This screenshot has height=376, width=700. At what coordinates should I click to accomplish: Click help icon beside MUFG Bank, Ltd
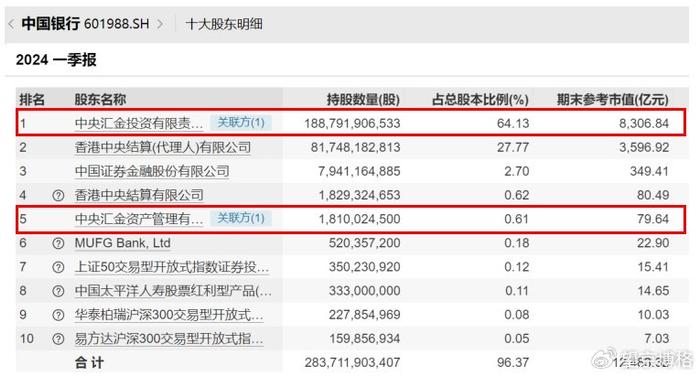pyautogui.click(x=58, y=243)
